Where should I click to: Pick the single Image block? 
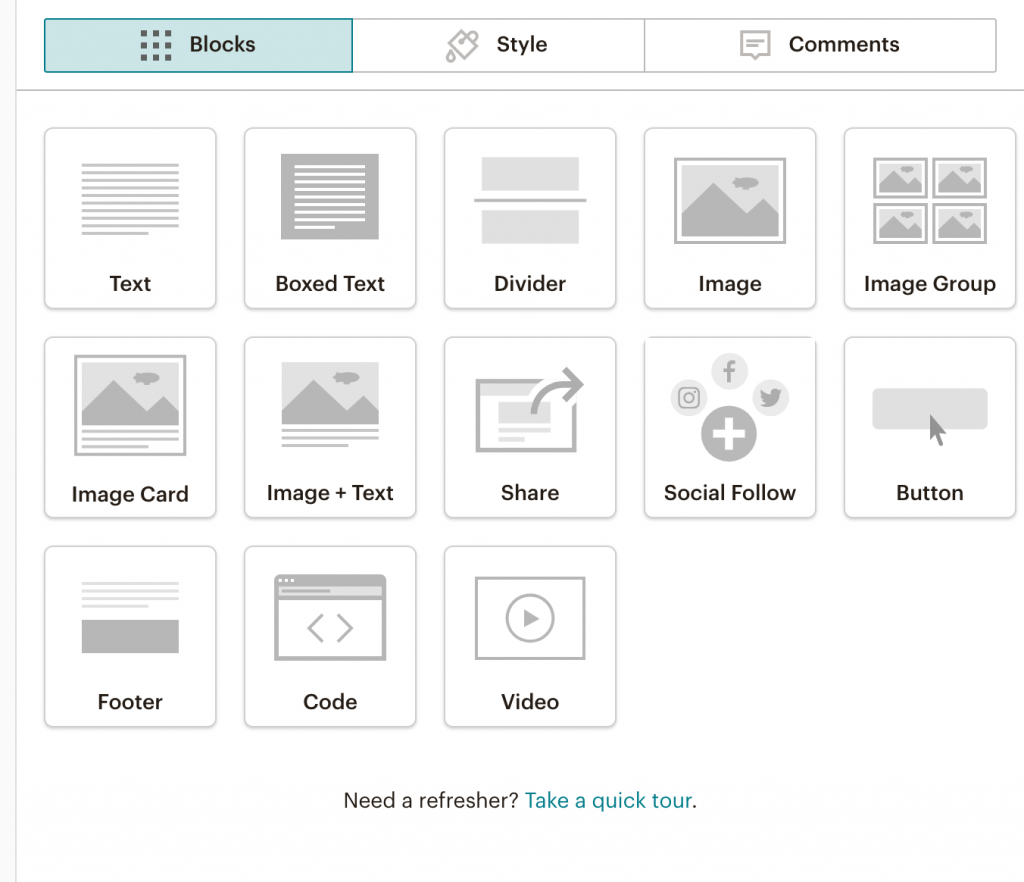[729, 218]
